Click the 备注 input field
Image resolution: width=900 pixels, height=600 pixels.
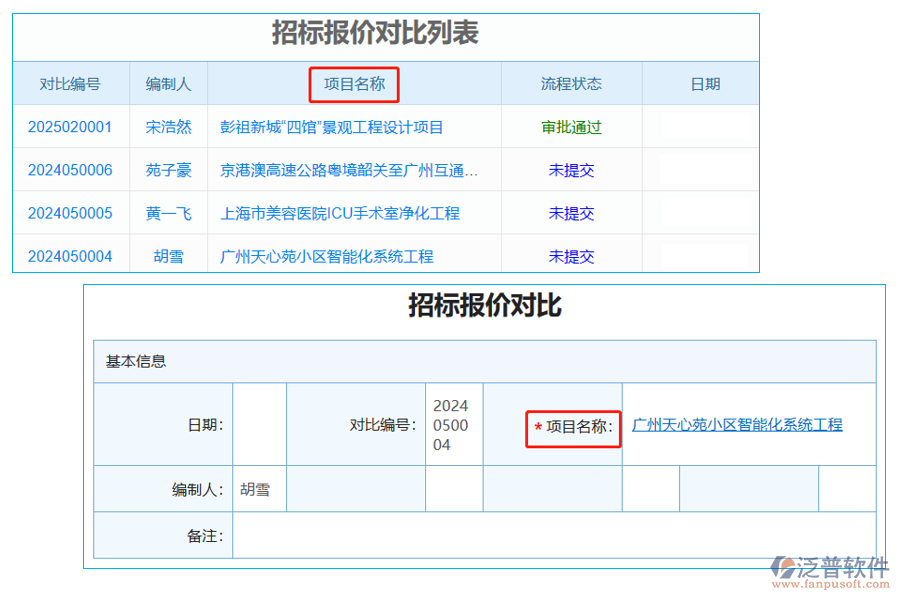point(500,535)
